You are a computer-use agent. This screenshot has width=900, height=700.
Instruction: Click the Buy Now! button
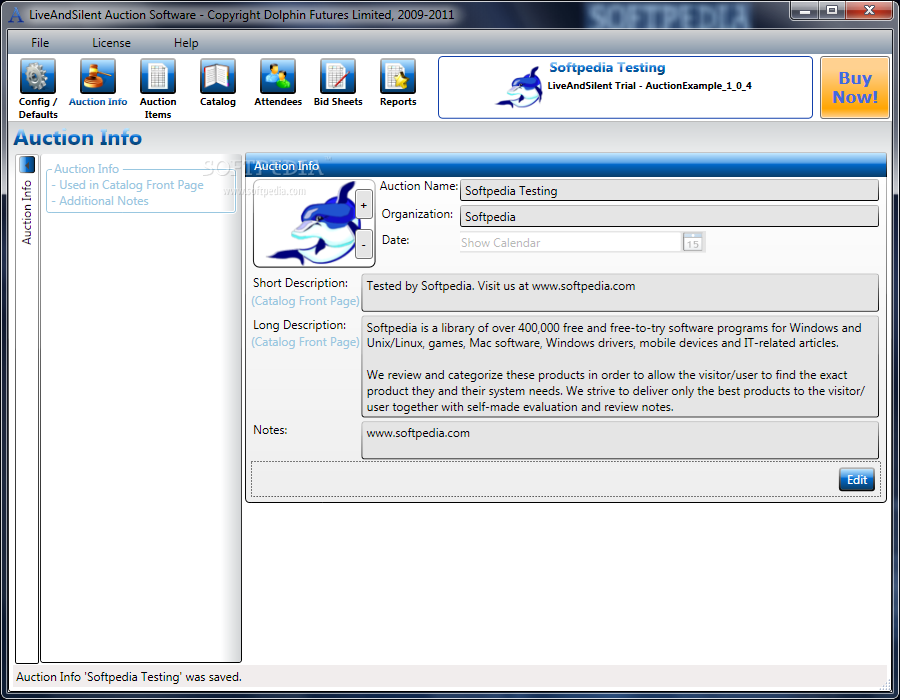pyautogui.click(x=855, y=87)
